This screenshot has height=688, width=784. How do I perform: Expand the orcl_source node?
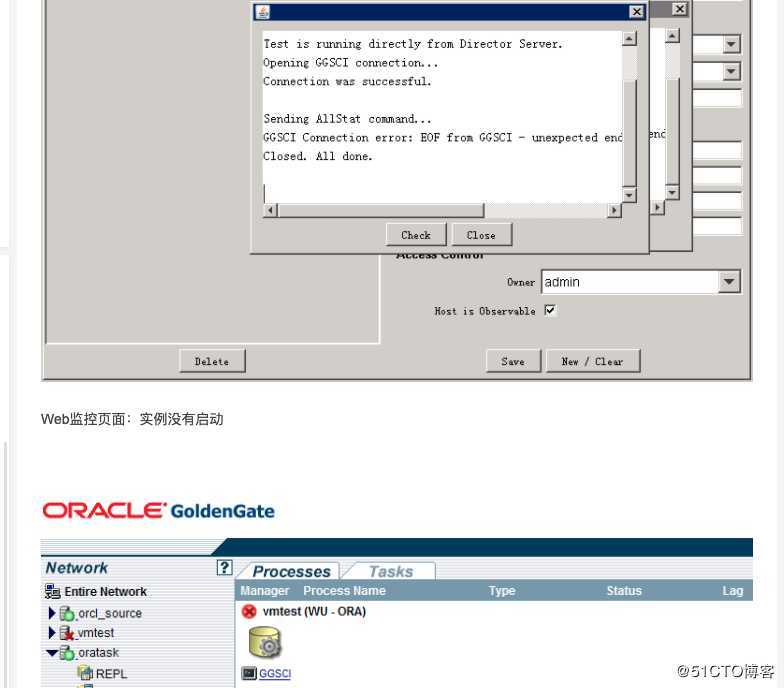click(52, 613)
